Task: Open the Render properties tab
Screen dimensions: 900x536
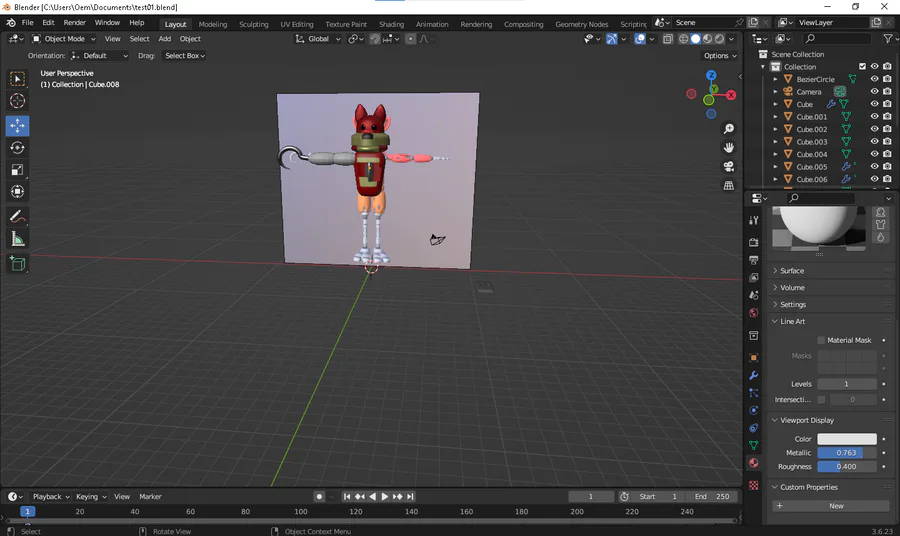Action: pyautogui.click(x=754, y=242)
